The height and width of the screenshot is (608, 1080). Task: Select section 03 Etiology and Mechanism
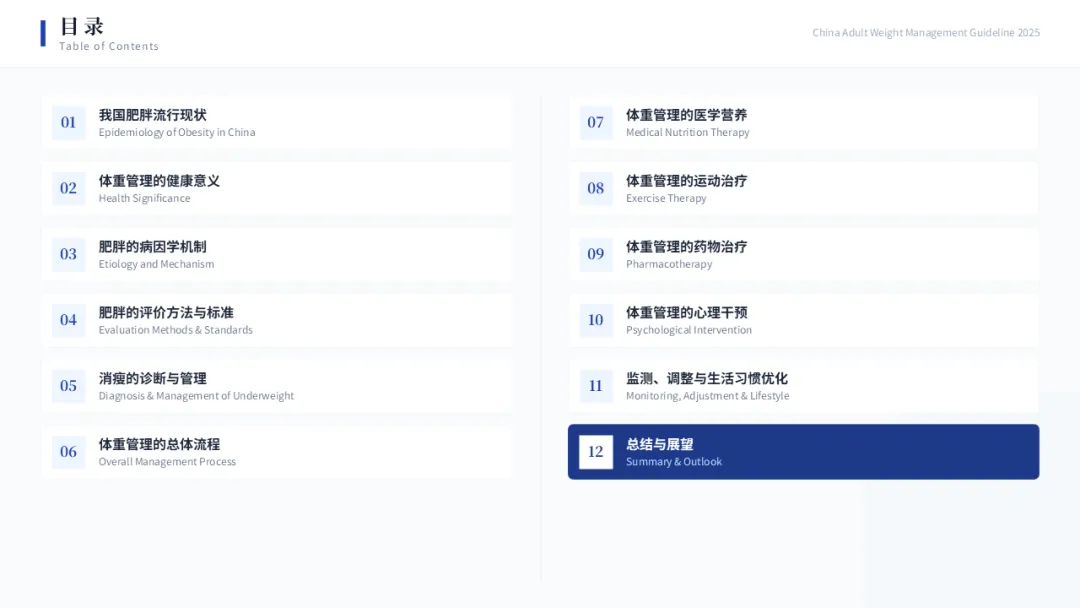[x=277, y=254]
